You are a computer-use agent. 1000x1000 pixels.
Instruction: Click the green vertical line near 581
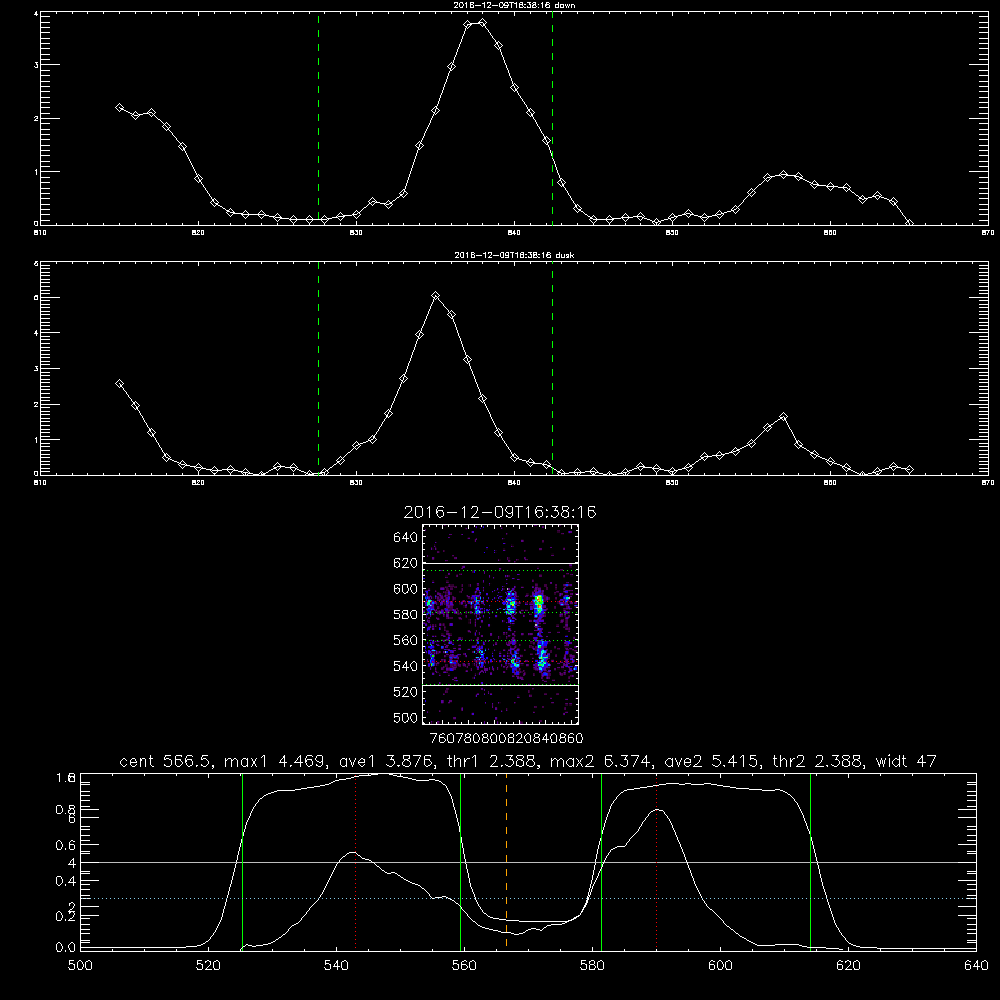601,861
